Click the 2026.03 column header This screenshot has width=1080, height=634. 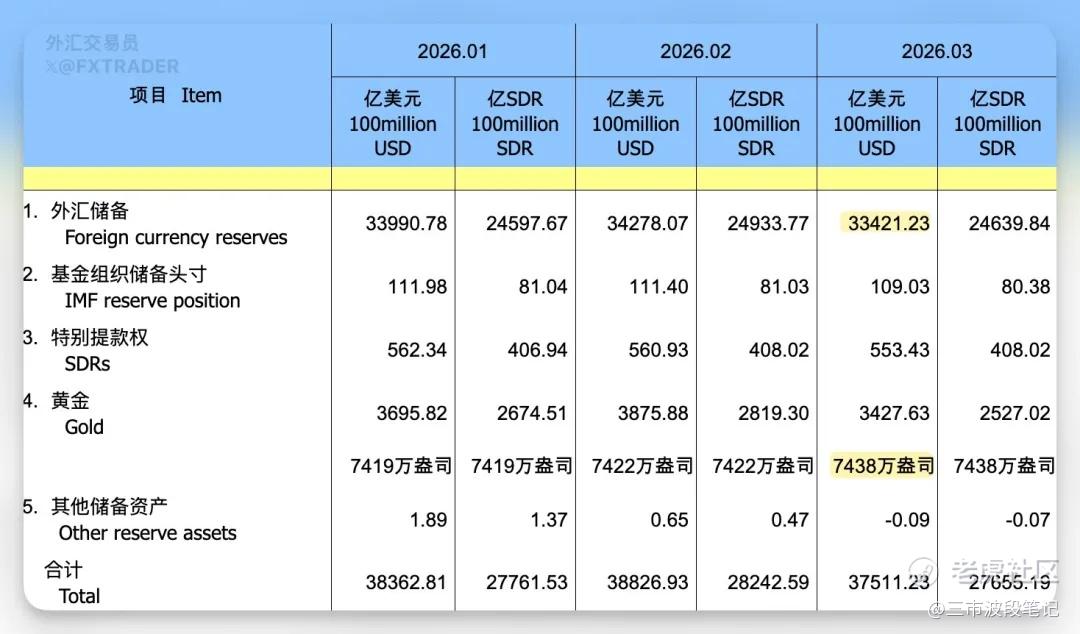937,52
